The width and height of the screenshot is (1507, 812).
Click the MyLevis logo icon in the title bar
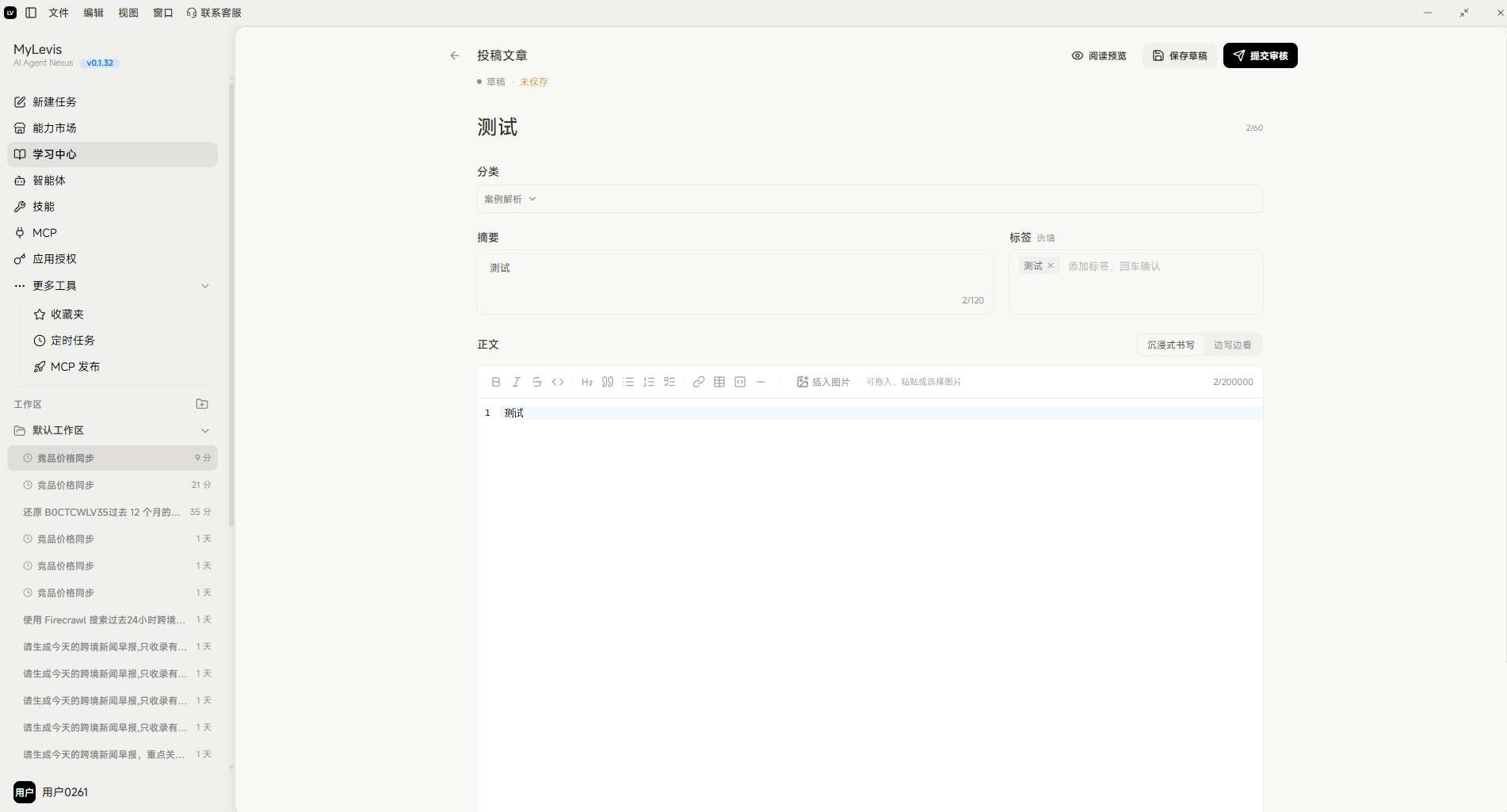point(10,13)
